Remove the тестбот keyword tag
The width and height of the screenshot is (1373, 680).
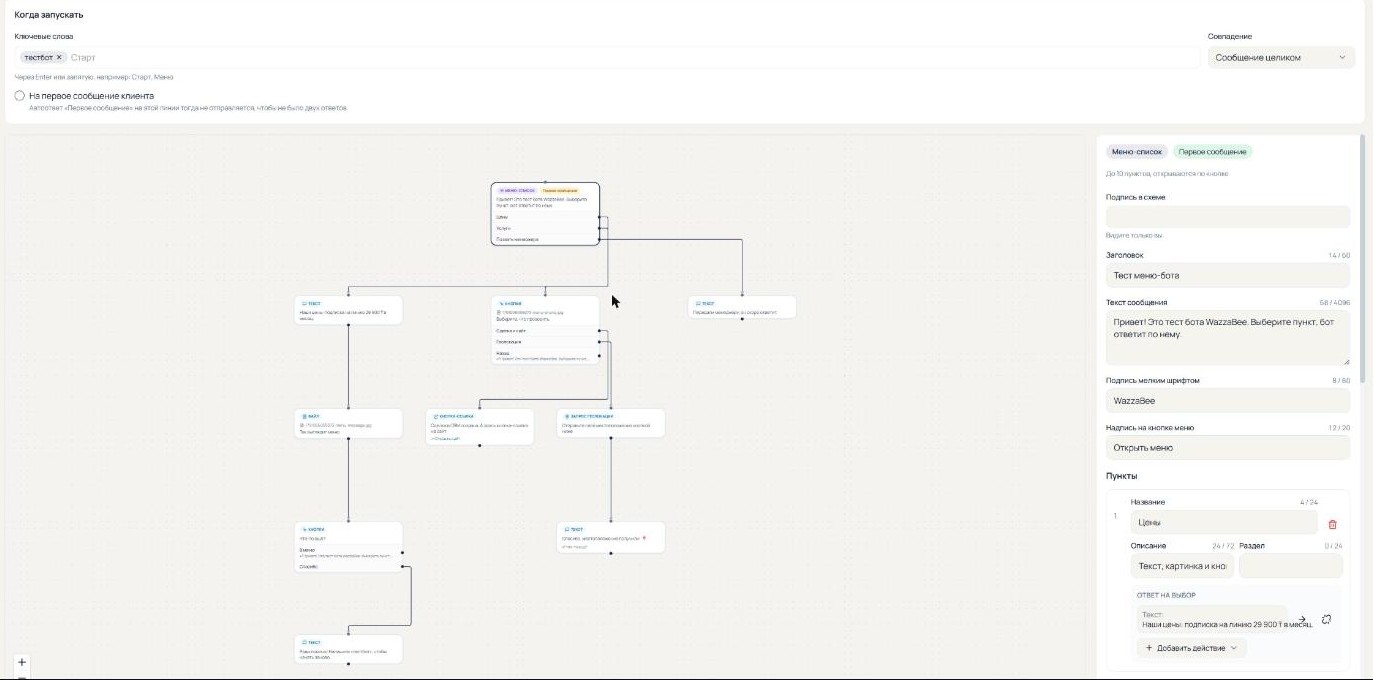click(59, 57)
